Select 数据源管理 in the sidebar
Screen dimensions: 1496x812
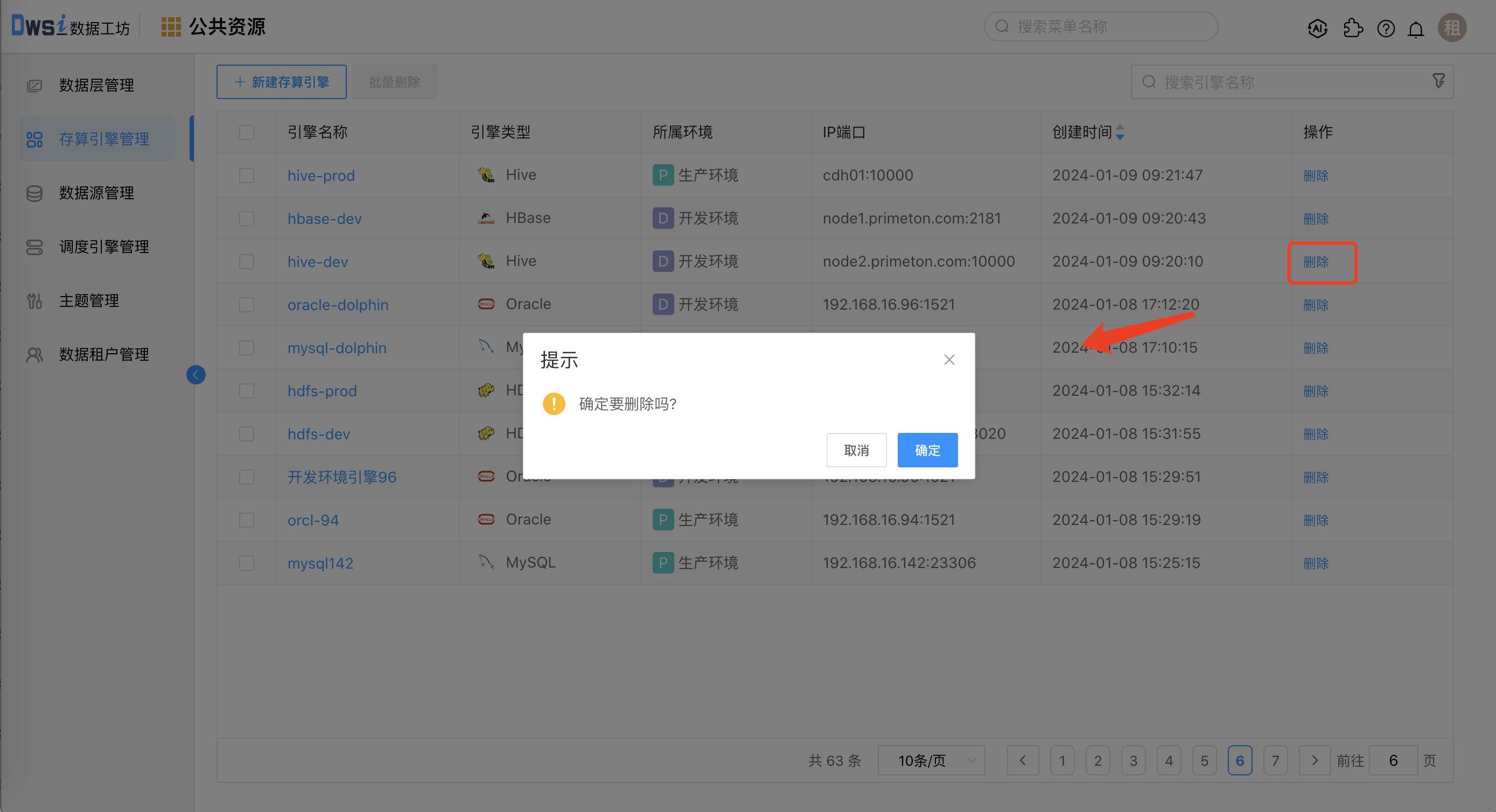tap(96, 193)
